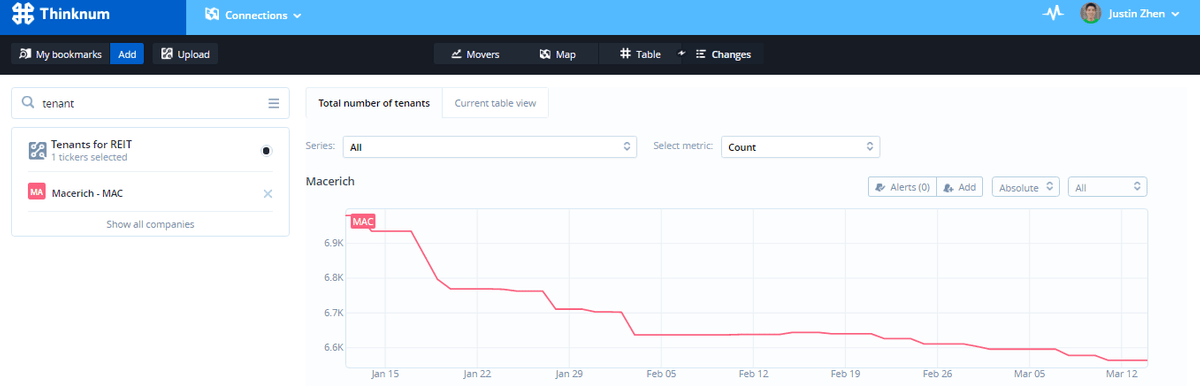Click the Map view icon
Screen dimensions: 1200x386
pos(545,54)
